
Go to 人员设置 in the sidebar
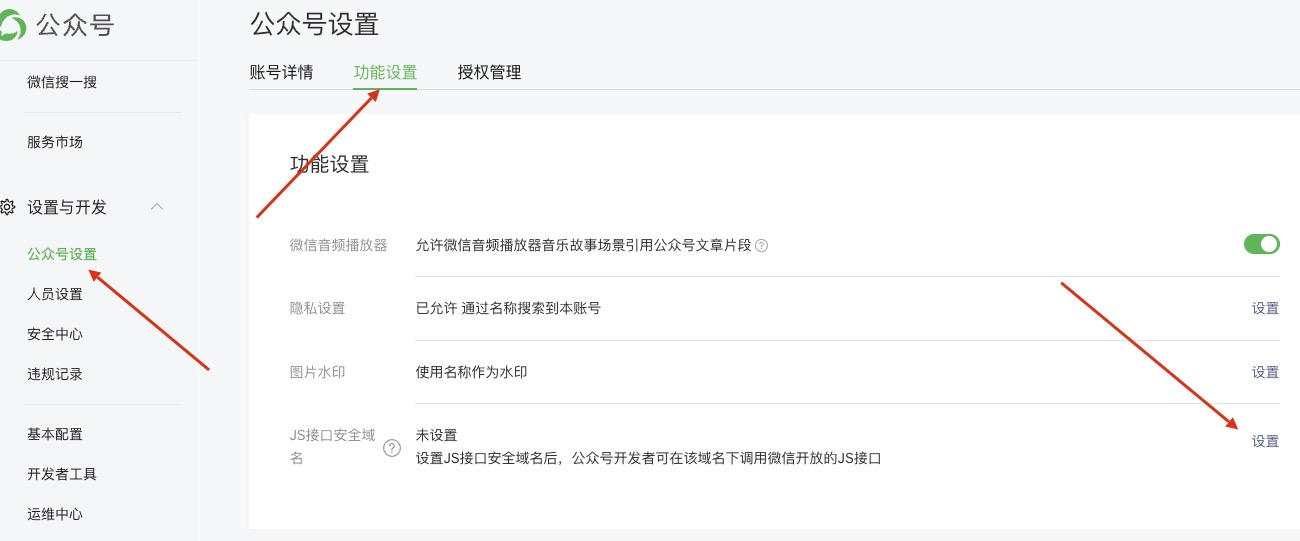click(55, 294)
